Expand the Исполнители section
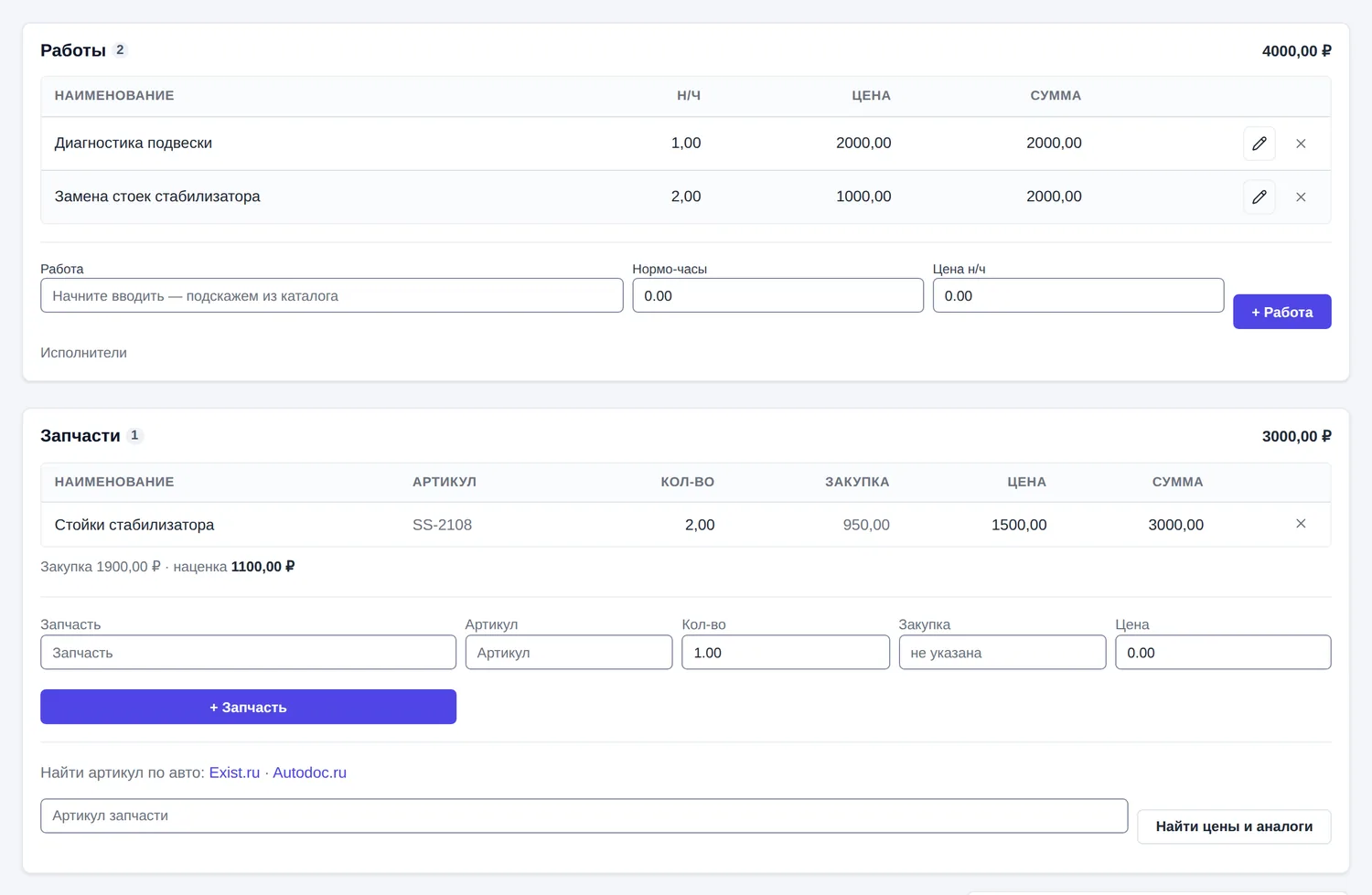 83,353
